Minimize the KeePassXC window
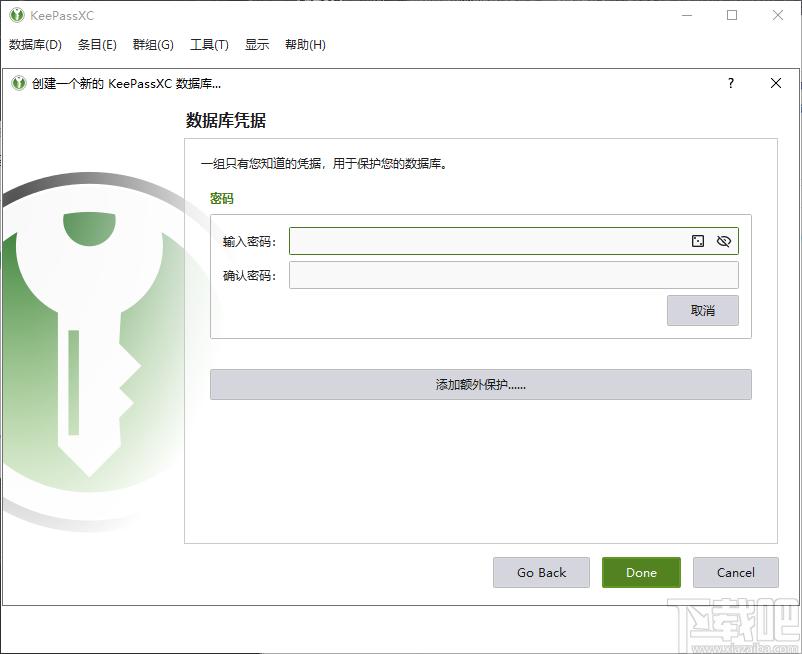The width and height of the screenshot is (802, 654). (687, 15)
